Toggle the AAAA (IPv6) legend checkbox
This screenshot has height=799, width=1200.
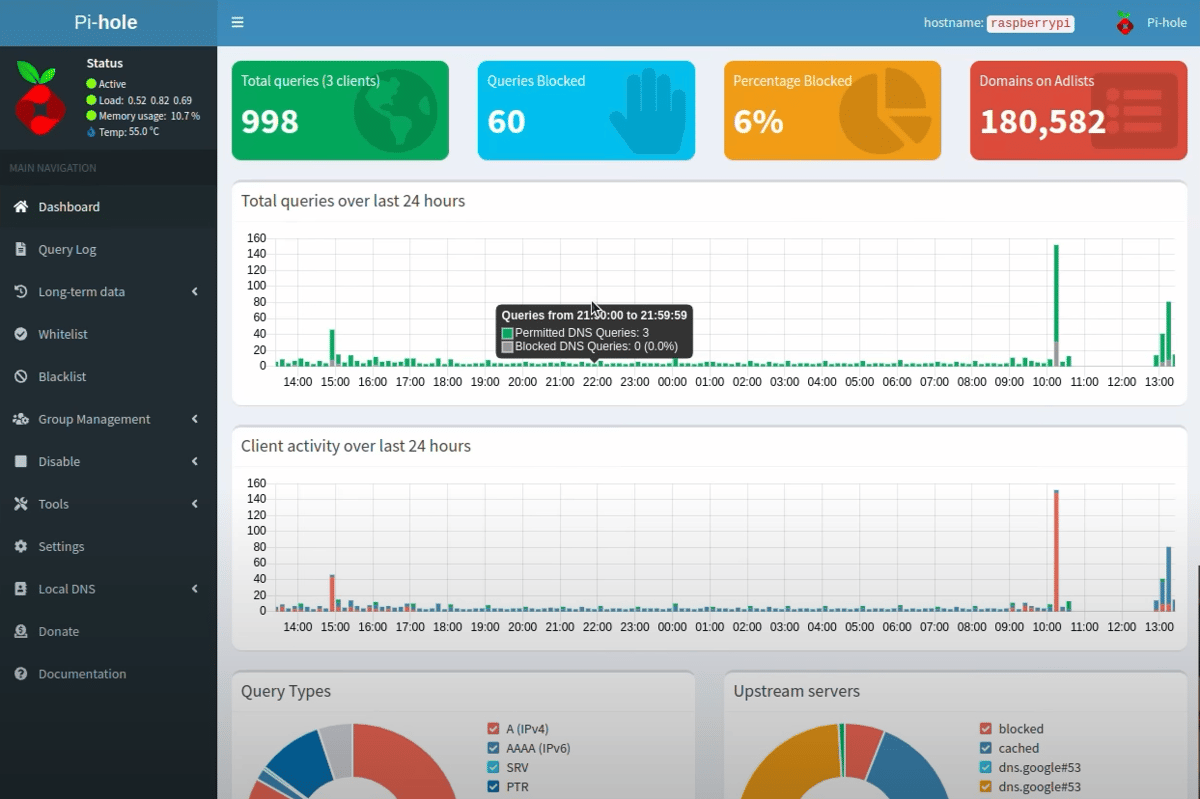[x=493, y=748]
